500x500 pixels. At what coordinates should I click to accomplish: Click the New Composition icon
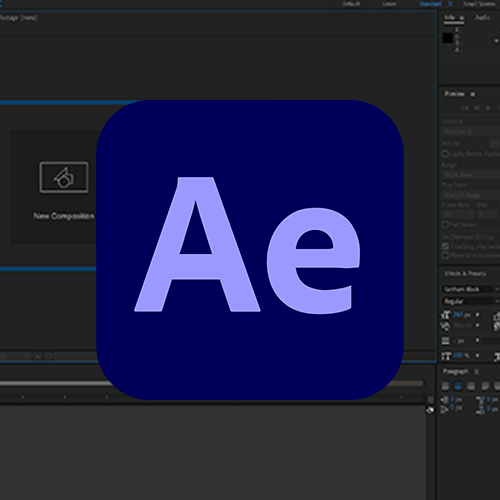point(64,177)
